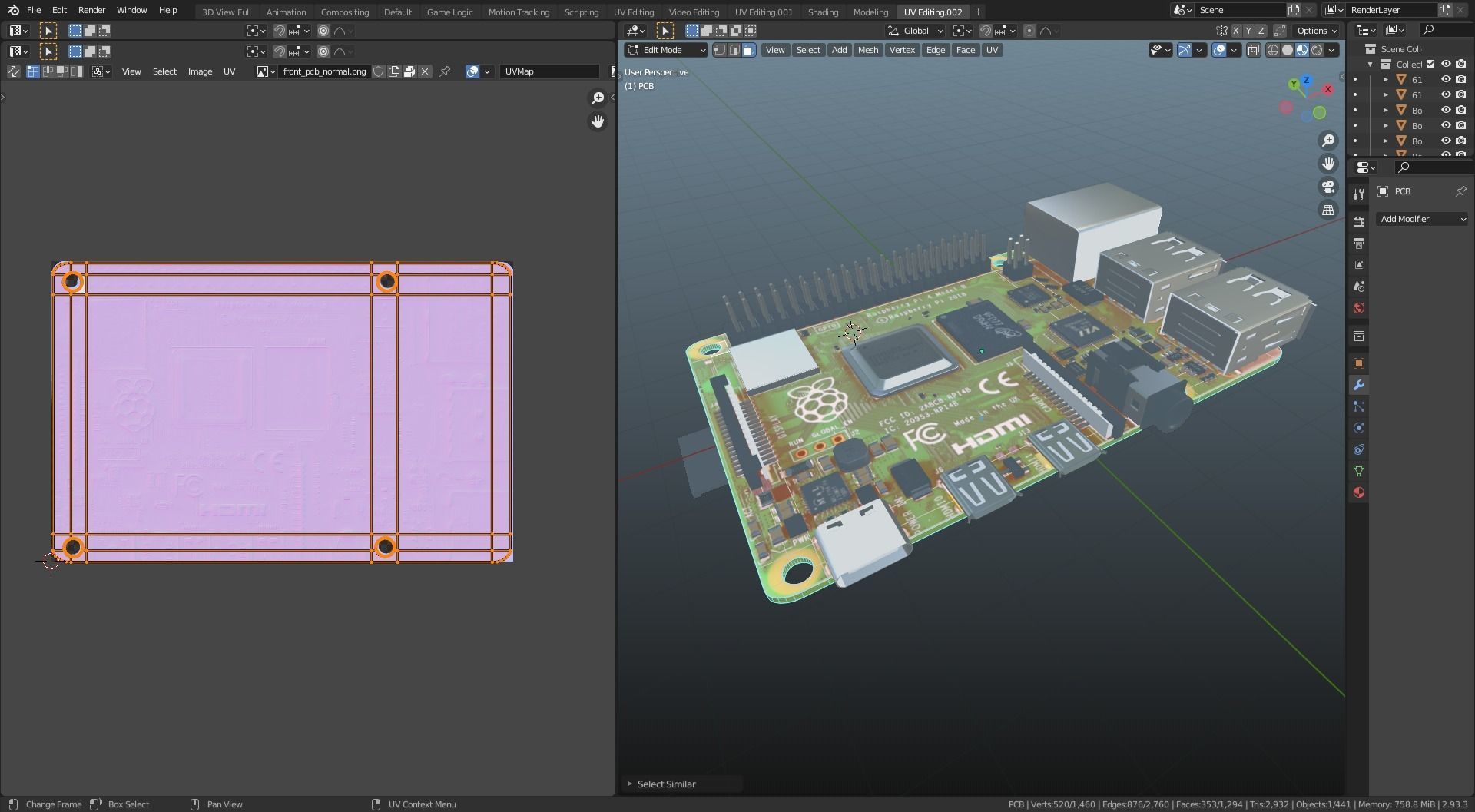
Task: Toggle X-ray display in 3D viewport
Action: 1254,50
